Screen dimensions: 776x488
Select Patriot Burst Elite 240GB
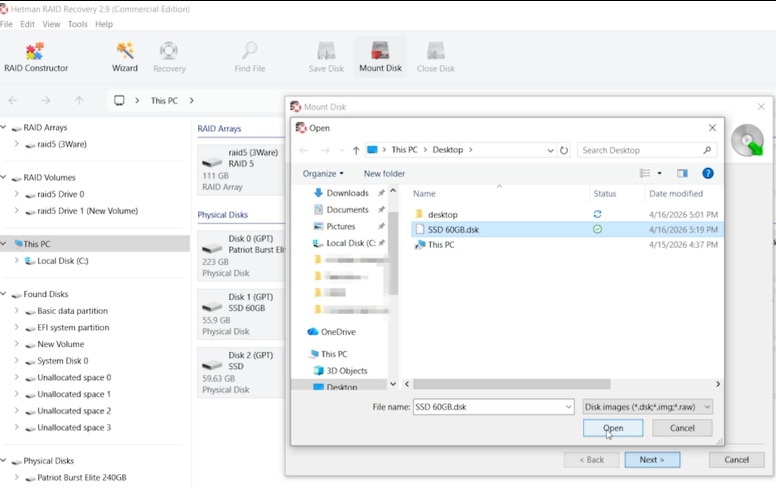(x=82, y=478)
